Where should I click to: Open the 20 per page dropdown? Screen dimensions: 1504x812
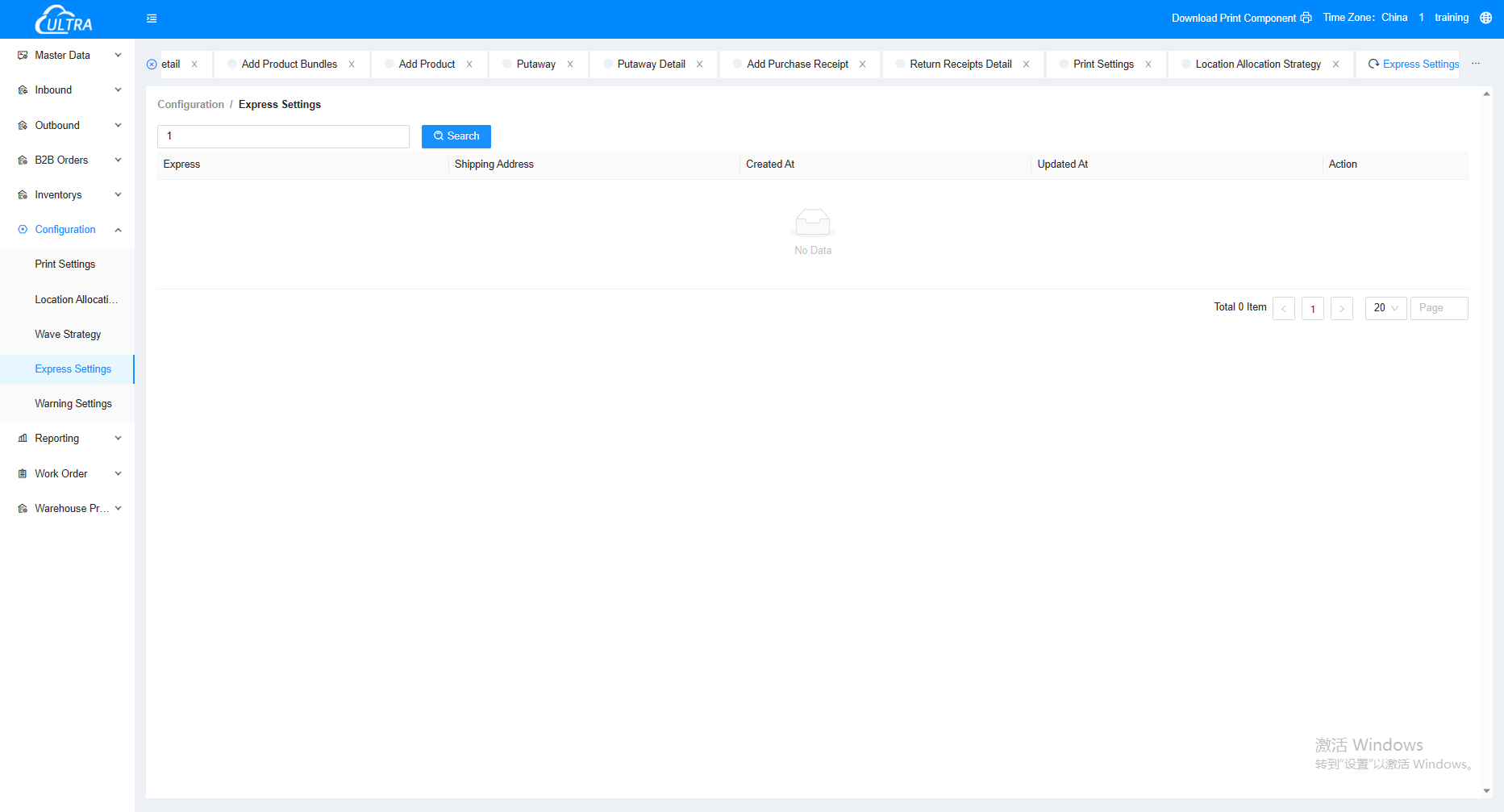click(x=1385, y=308)
